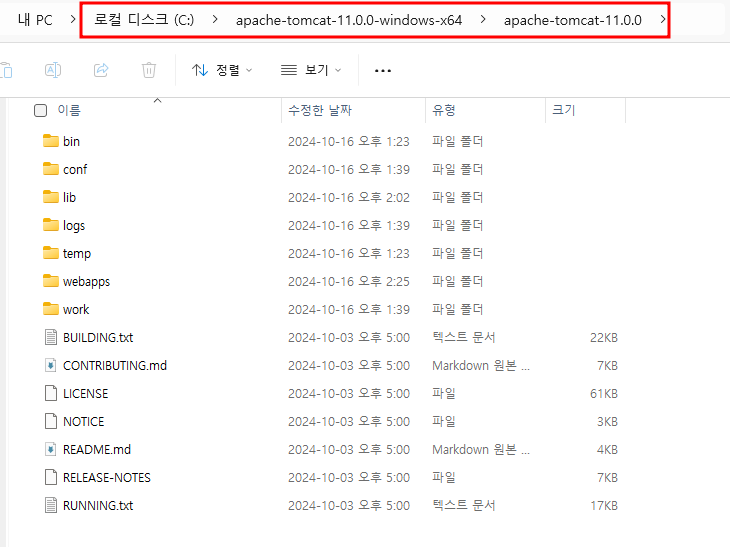730x547 pixels.
Task: Select the work folder icon
Action: [51, 309]
